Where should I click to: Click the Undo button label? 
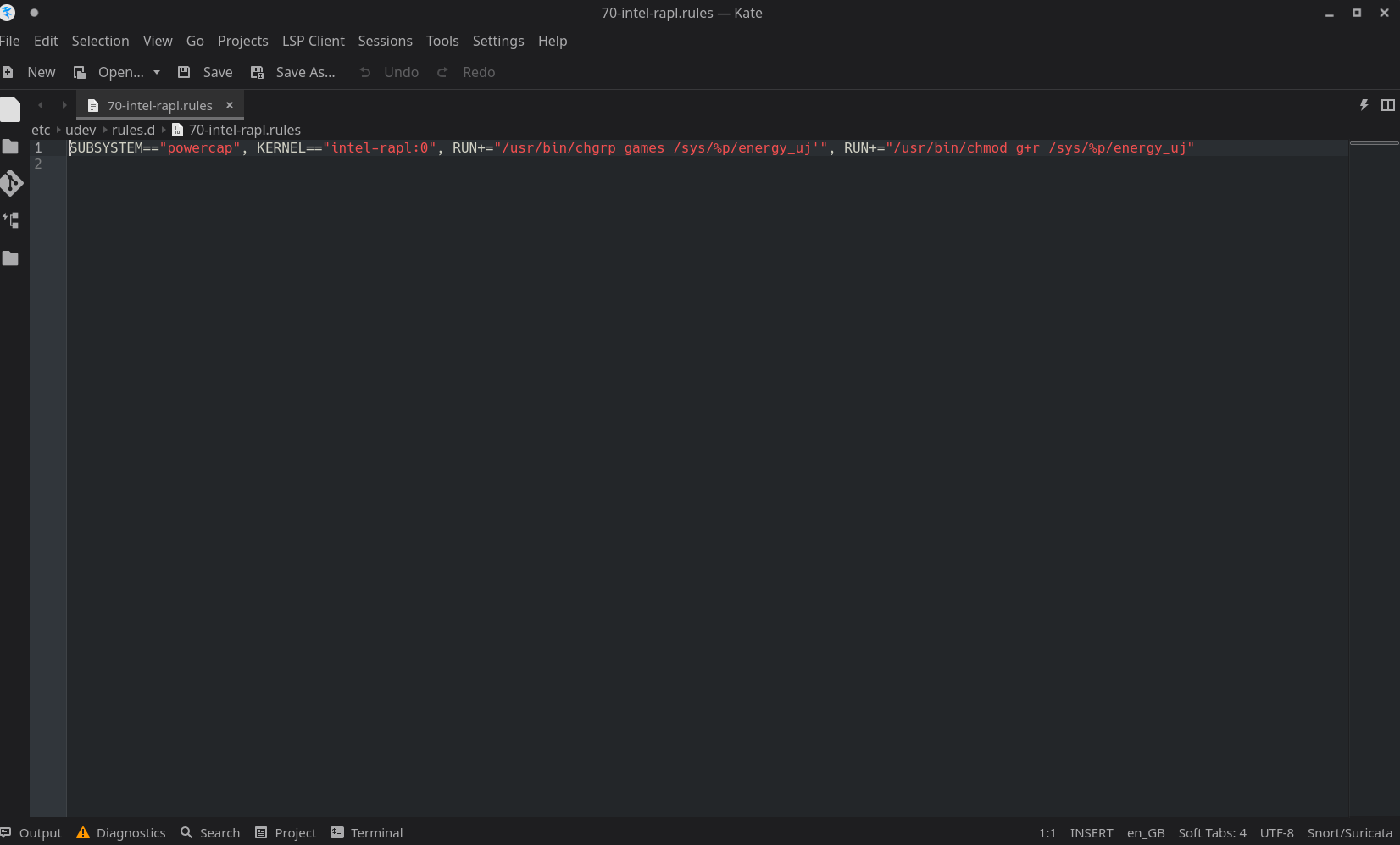tap(401, 72)
